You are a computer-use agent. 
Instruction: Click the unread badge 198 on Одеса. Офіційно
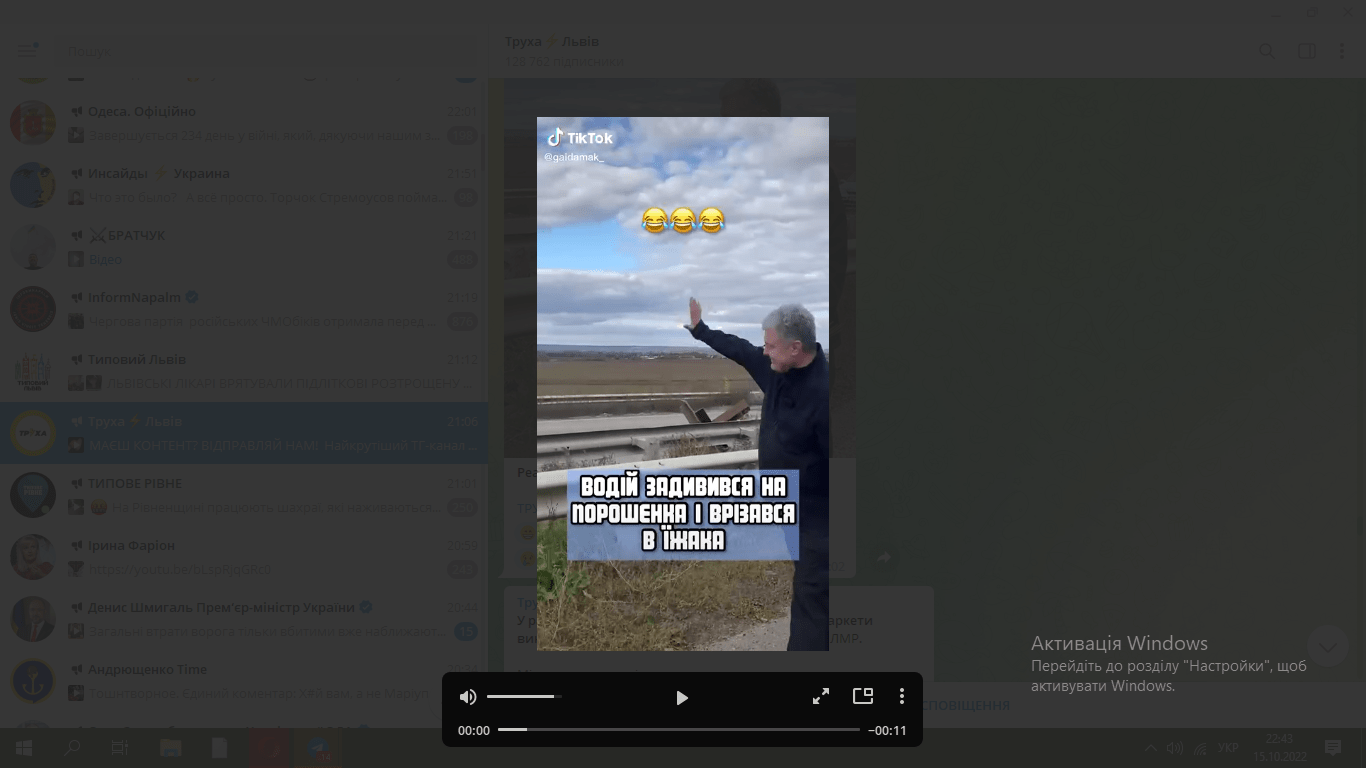(464, 135)
